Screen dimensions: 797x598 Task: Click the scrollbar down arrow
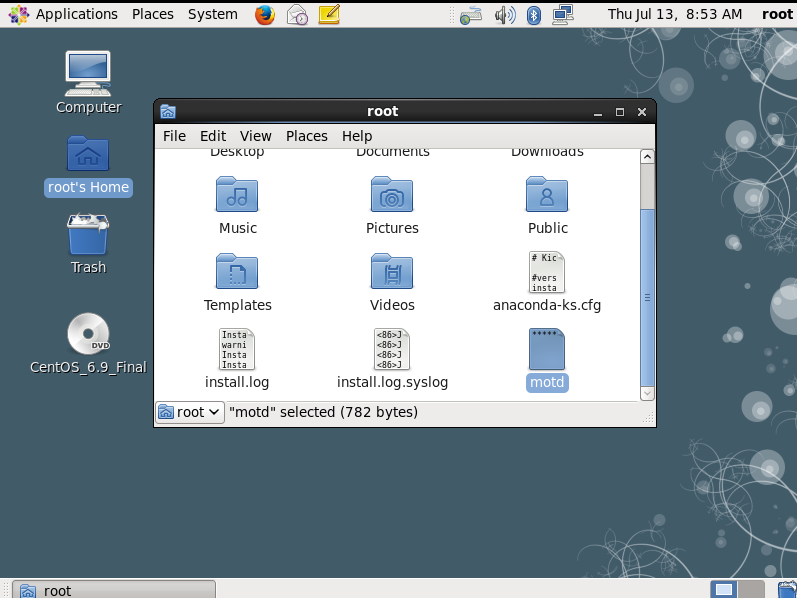[647, 393]
